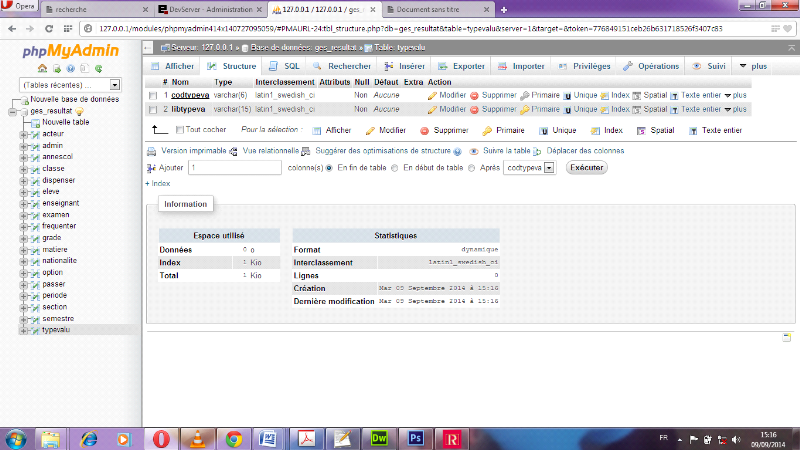Click eye icon for Suivre la table
Screen dimensions: 800x450
point(474,151)
